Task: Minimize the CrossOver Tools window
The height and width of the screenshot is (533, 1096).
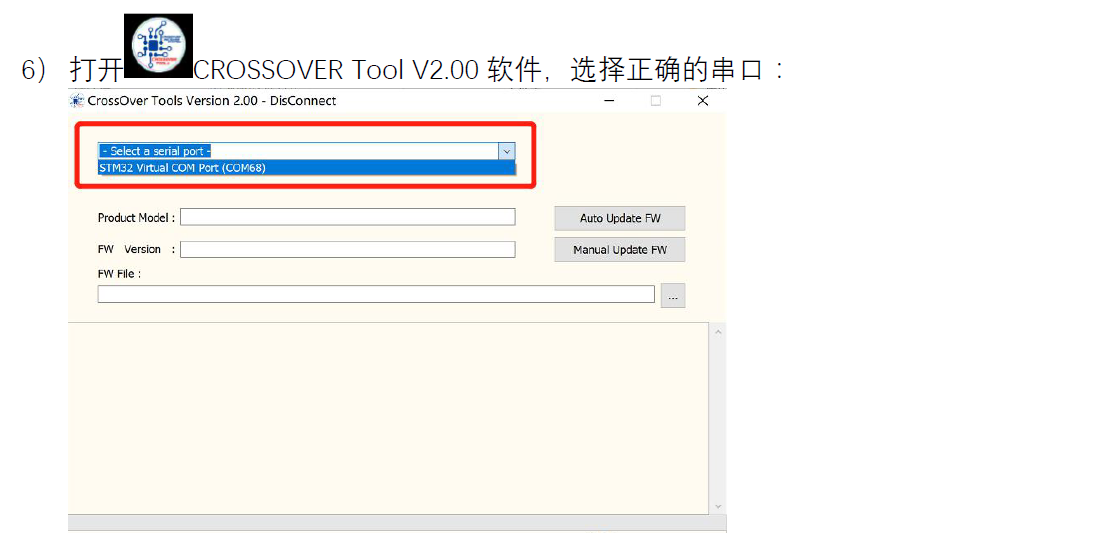Action: click(610, 101)
